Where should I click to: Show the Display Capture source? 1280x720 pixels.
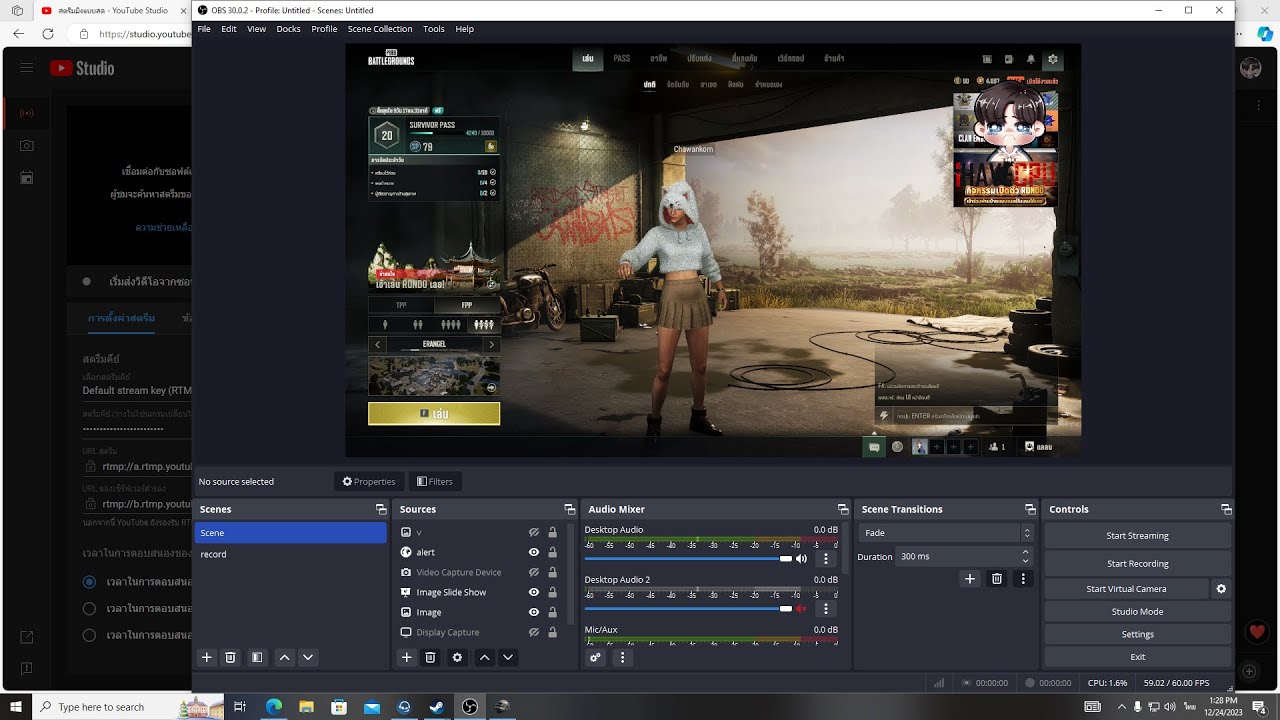tap(534, 632)
